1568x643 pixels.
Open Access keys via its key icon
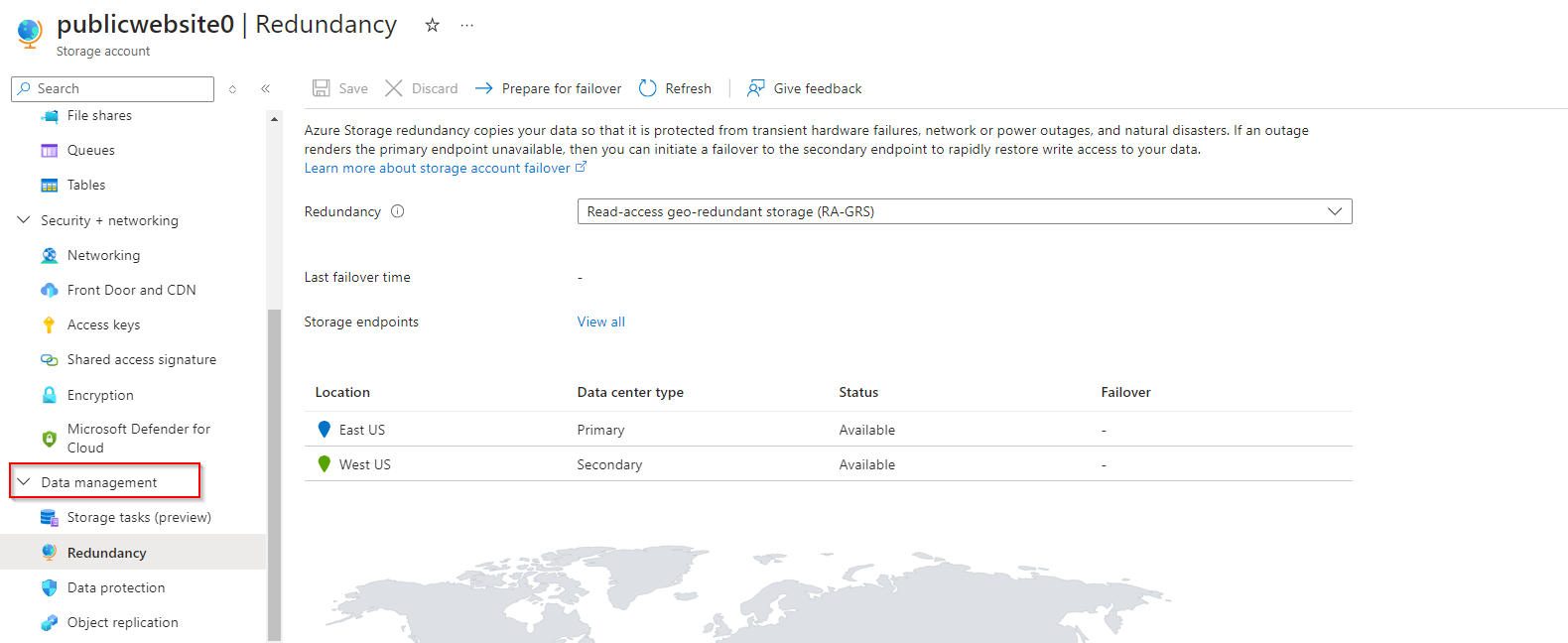click(49, 324)
